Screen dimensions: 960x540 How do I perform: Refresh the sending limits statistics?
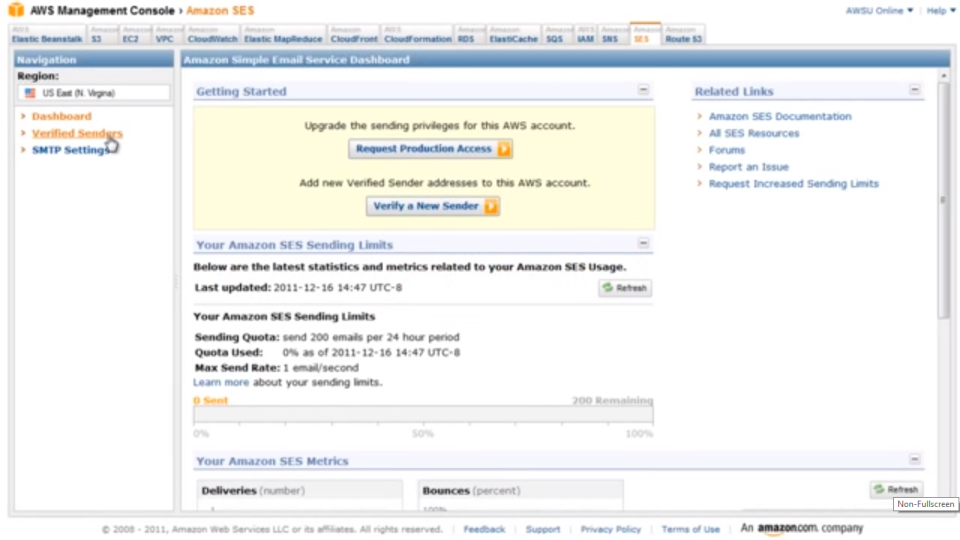[x=625, y=288]
